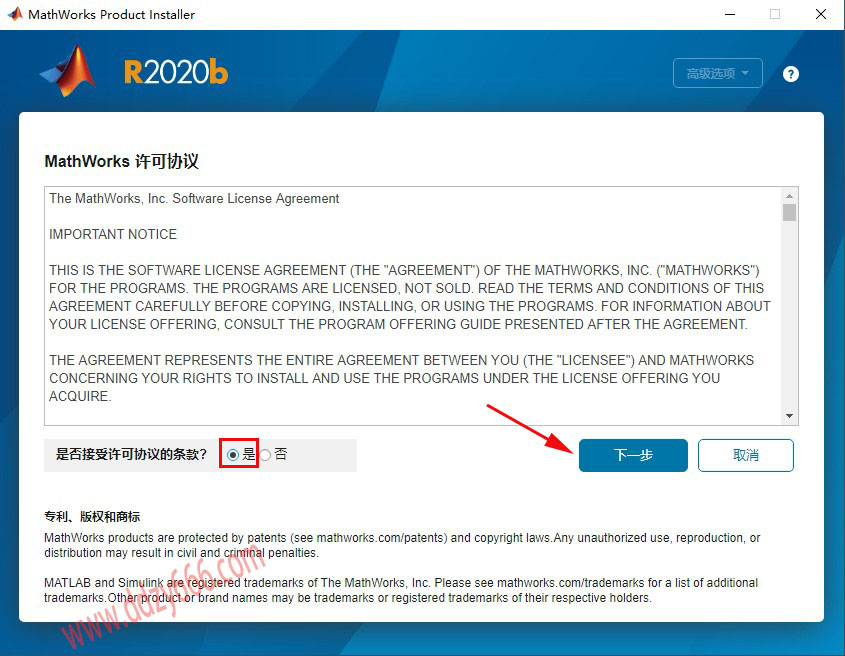The width and height of the screenshot is (845, 656).
Task: Click the license scrollbar up arrow
Action: (790, 196)
